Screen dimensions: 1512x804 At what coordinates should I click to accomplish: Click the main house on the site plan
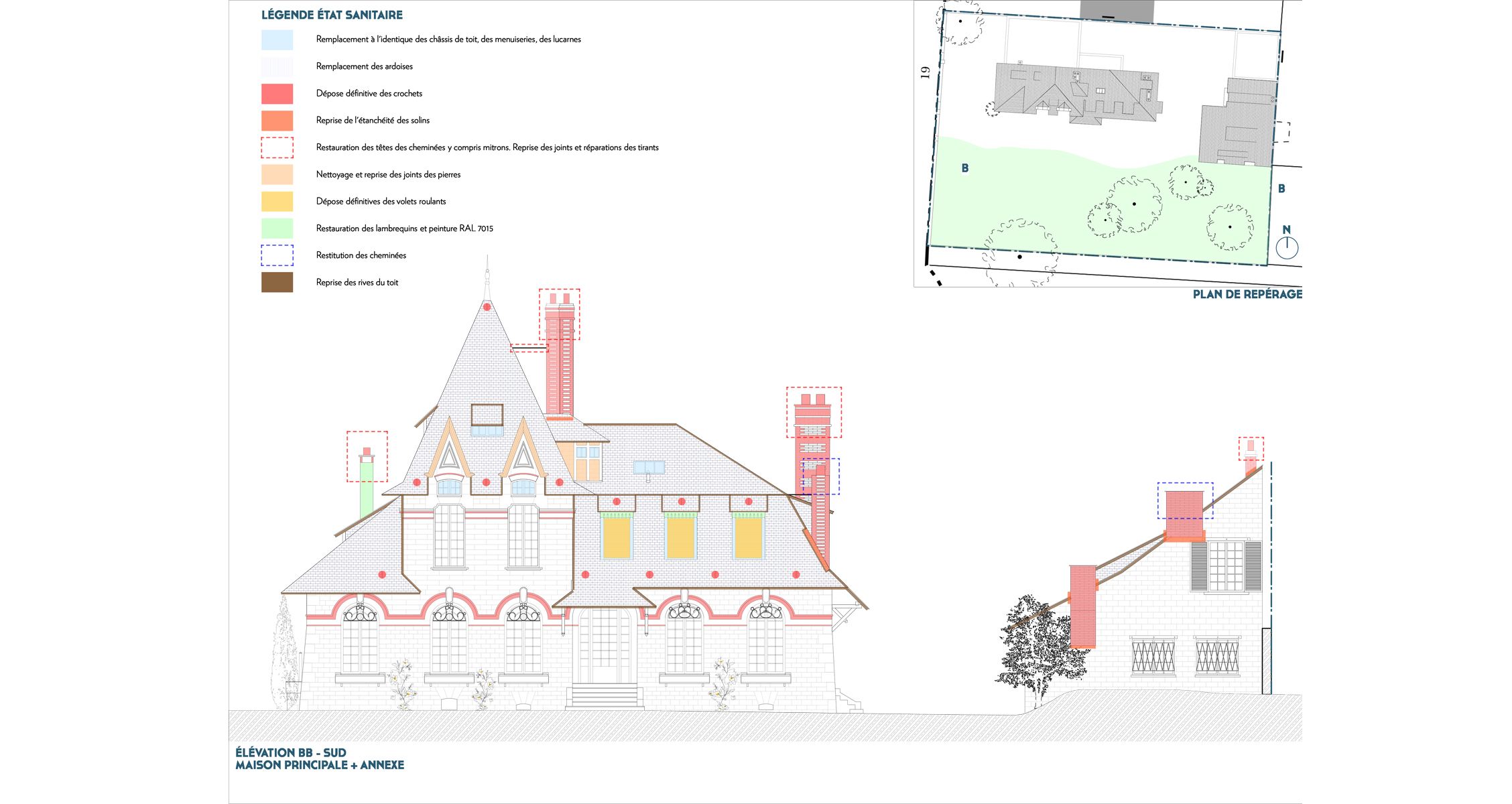tap(1078, 94)
